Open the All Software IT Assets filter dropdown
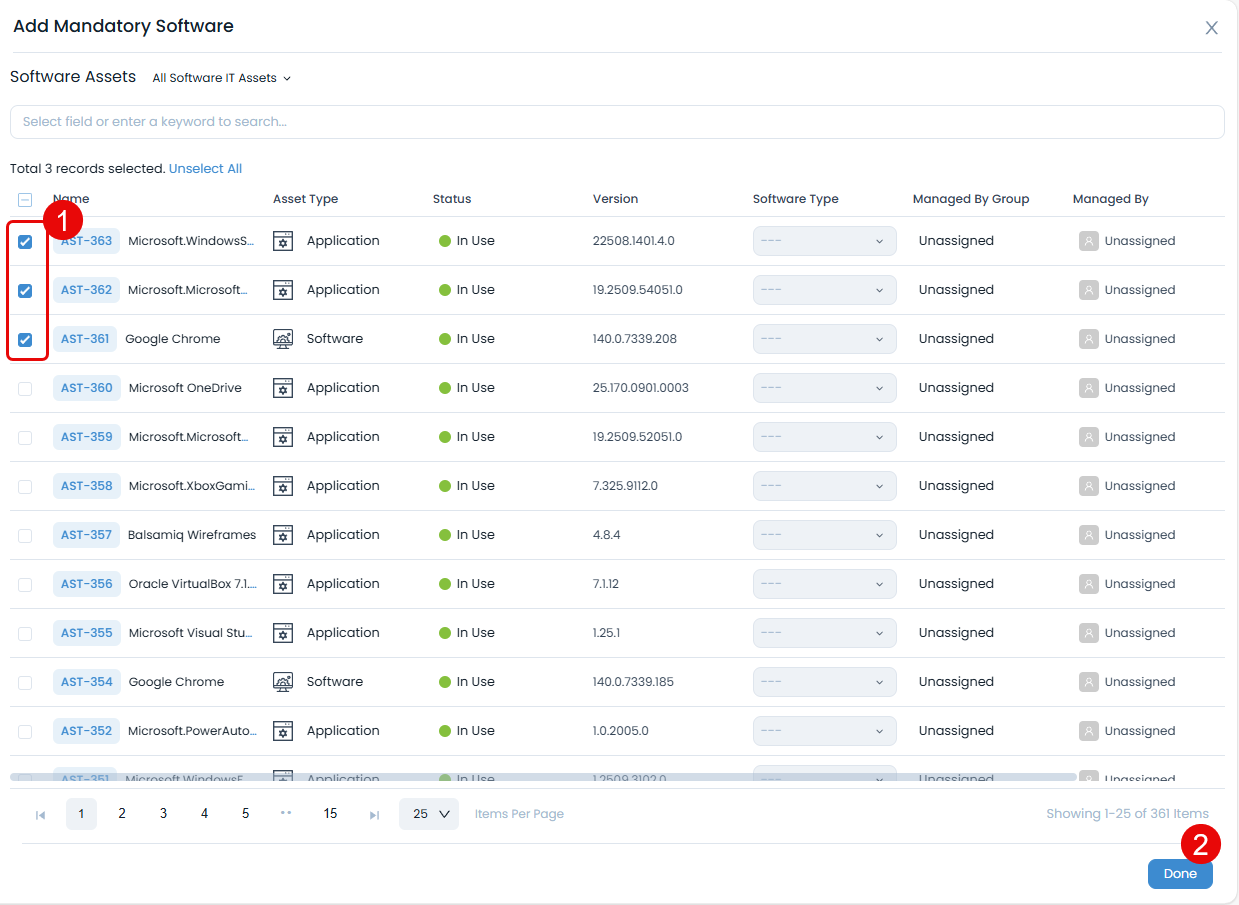The image size is (1239, 905). point(221,78)
